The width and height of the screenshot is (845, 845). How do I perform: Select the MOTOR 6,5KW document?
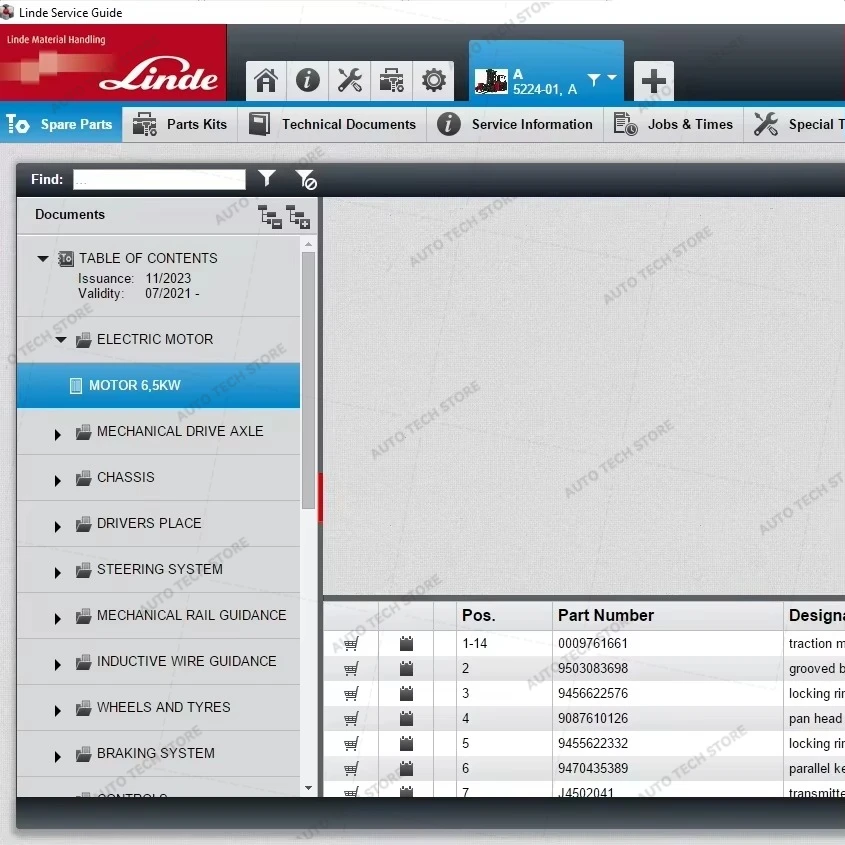158,385
